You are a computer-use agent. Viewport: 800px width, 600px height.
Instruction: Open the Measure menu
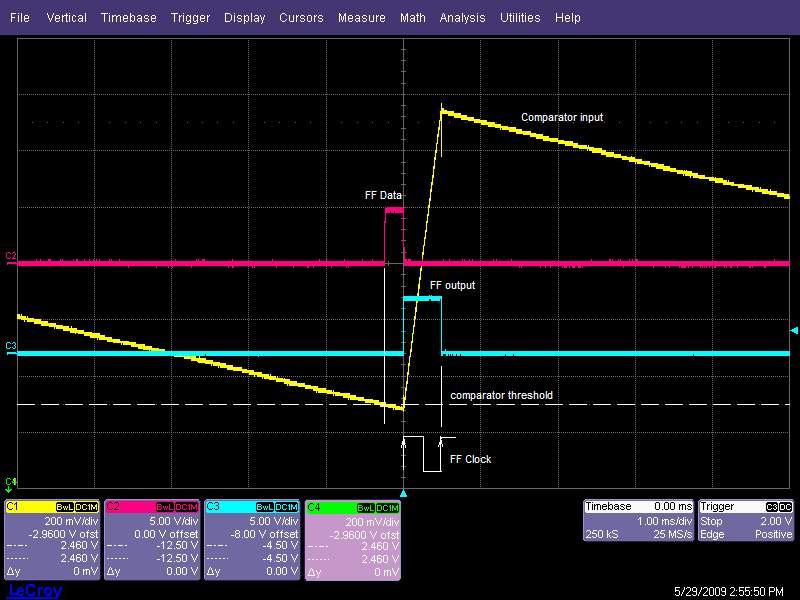click(361, 18)
